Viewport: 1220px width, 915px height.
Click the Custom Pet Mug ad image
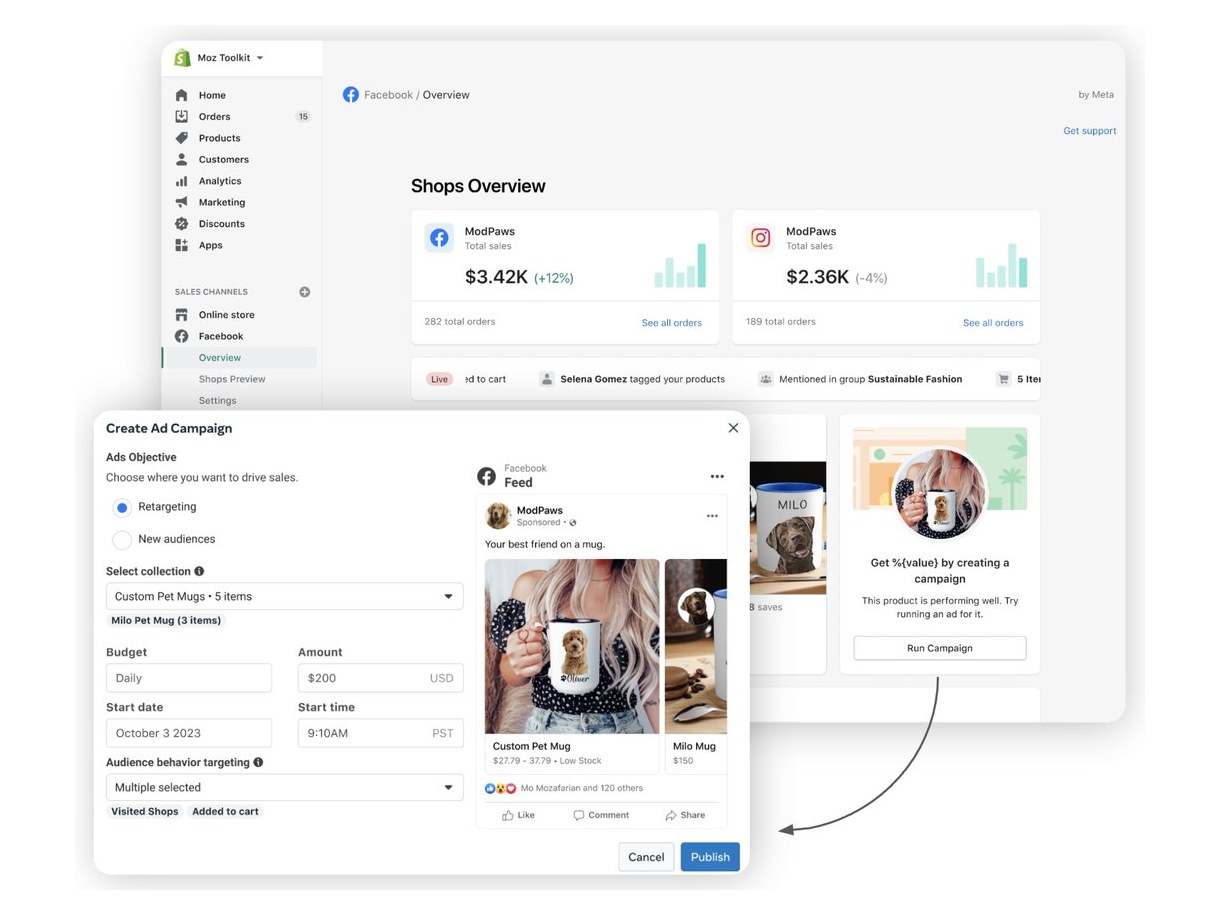(572, 647)
